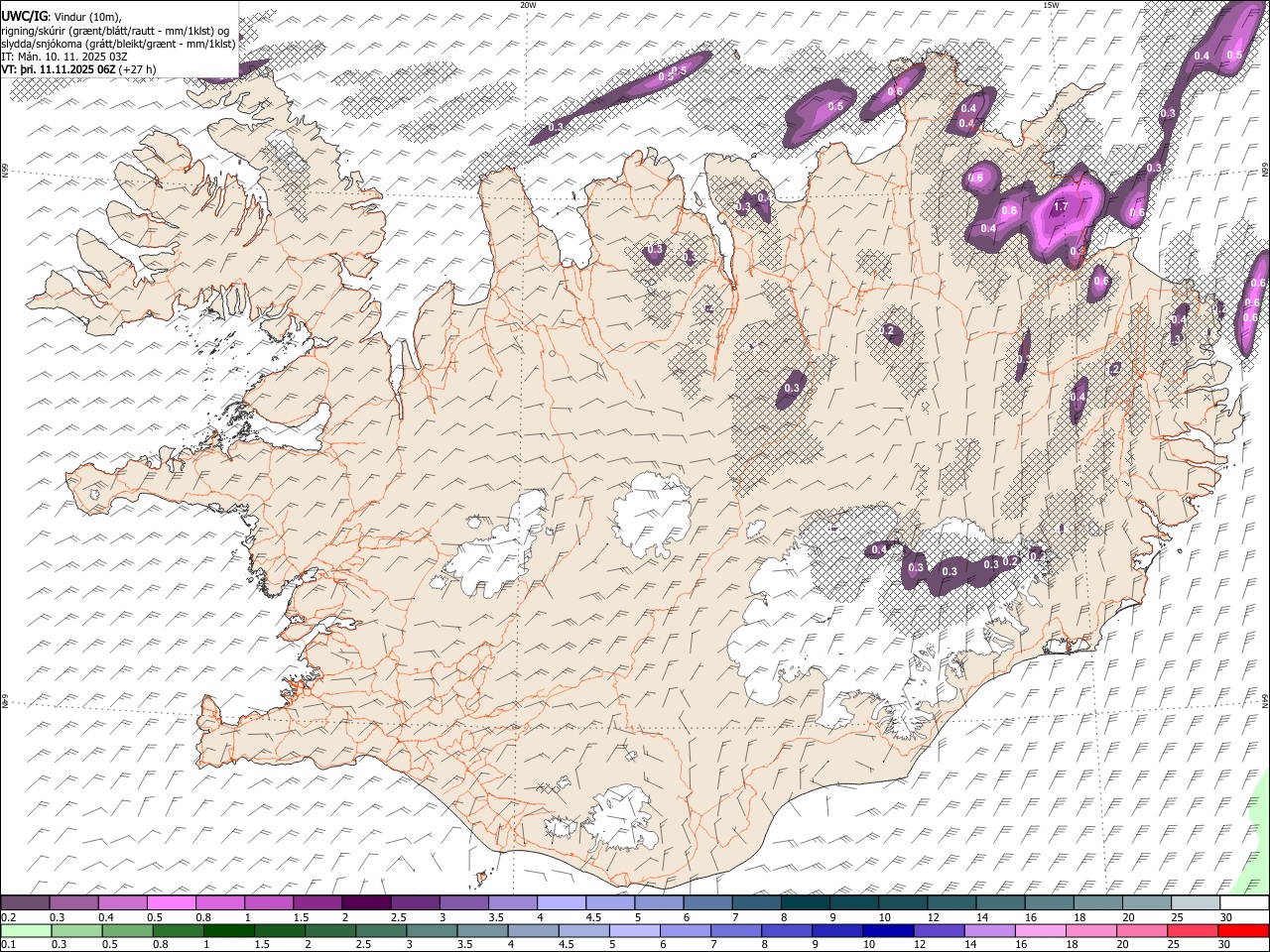Viewport: 1270px width, 952px height.
Task: Click the 0.8 label in lower legend
Action: pos(161,944)
